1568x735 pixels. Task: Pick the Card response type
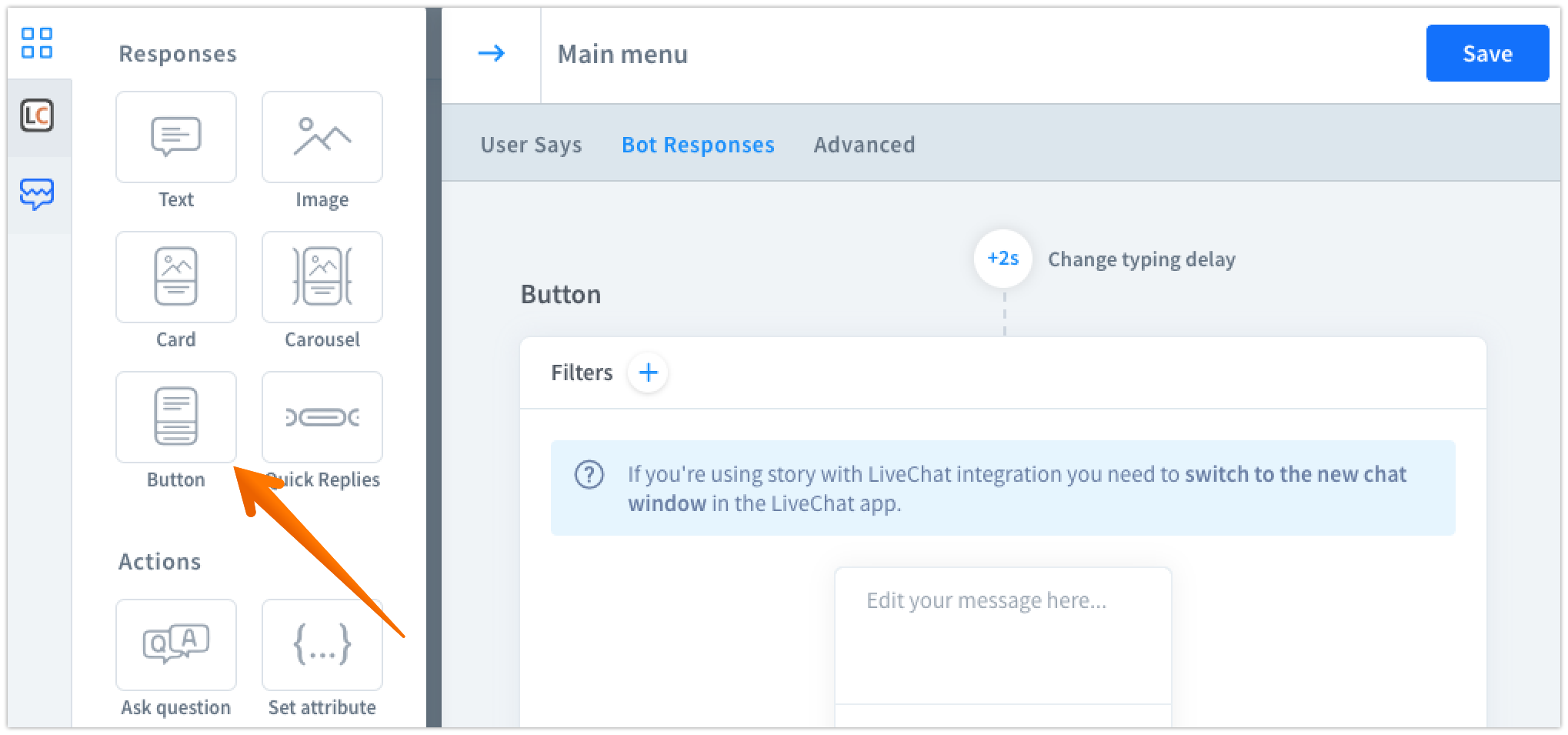pyautogui.click(x=175, y=277)
